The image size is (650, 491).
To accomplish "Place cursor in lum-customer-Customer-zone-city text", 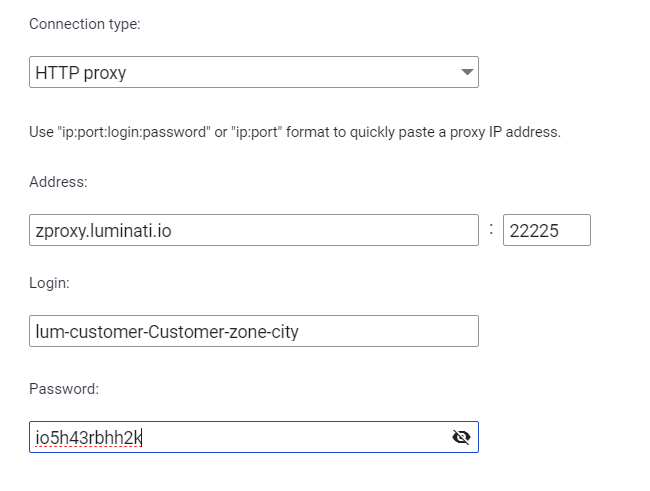I will tap(167, 332).
